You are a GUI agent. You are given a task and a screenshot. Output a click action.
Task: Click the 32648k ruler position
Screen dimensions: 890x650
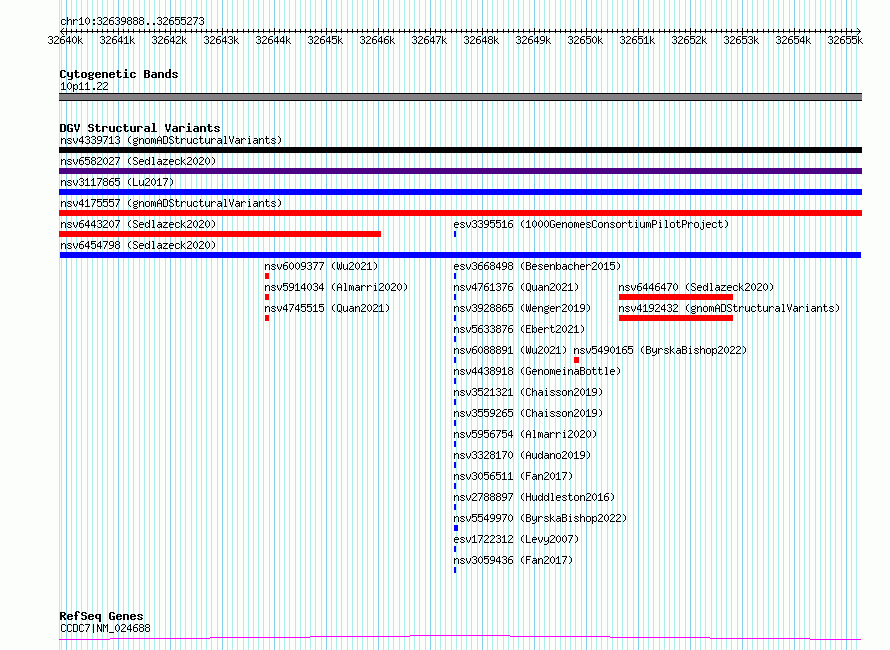tap(481, 40)
